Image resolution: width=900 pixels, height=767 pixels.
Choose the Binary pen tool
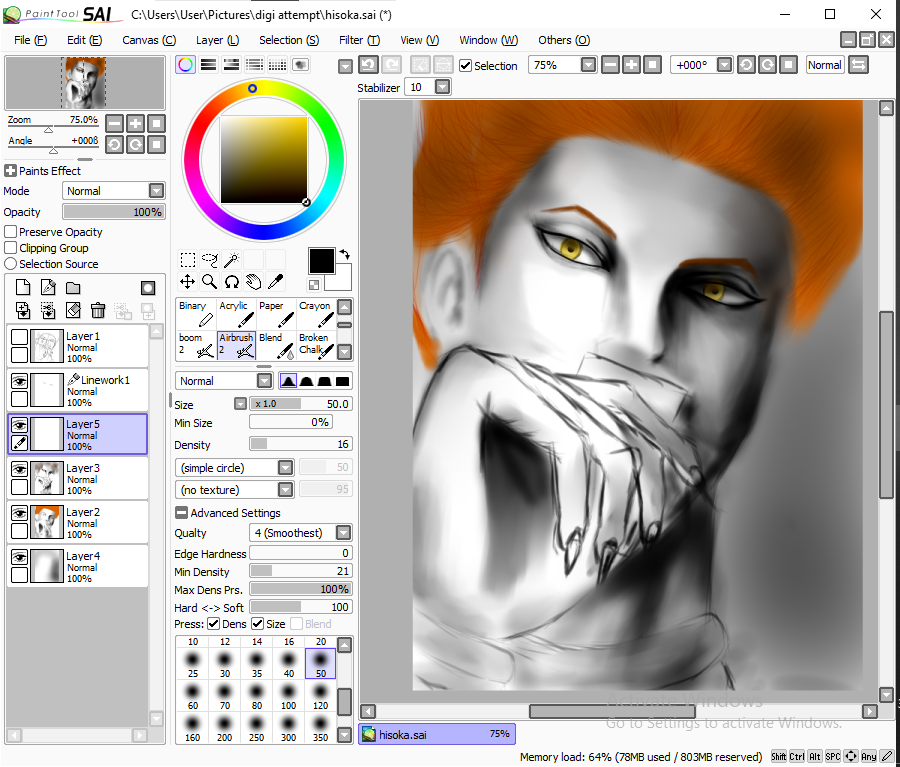(196, 313)
